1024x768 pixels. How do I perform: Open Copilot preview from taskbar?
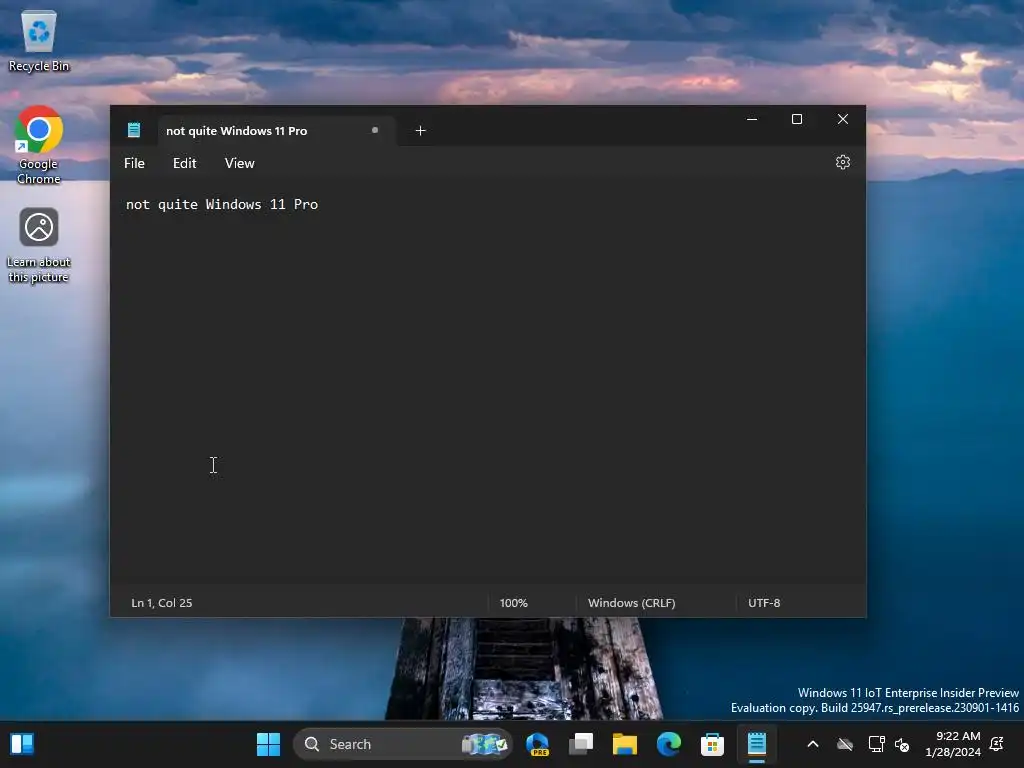537,744
